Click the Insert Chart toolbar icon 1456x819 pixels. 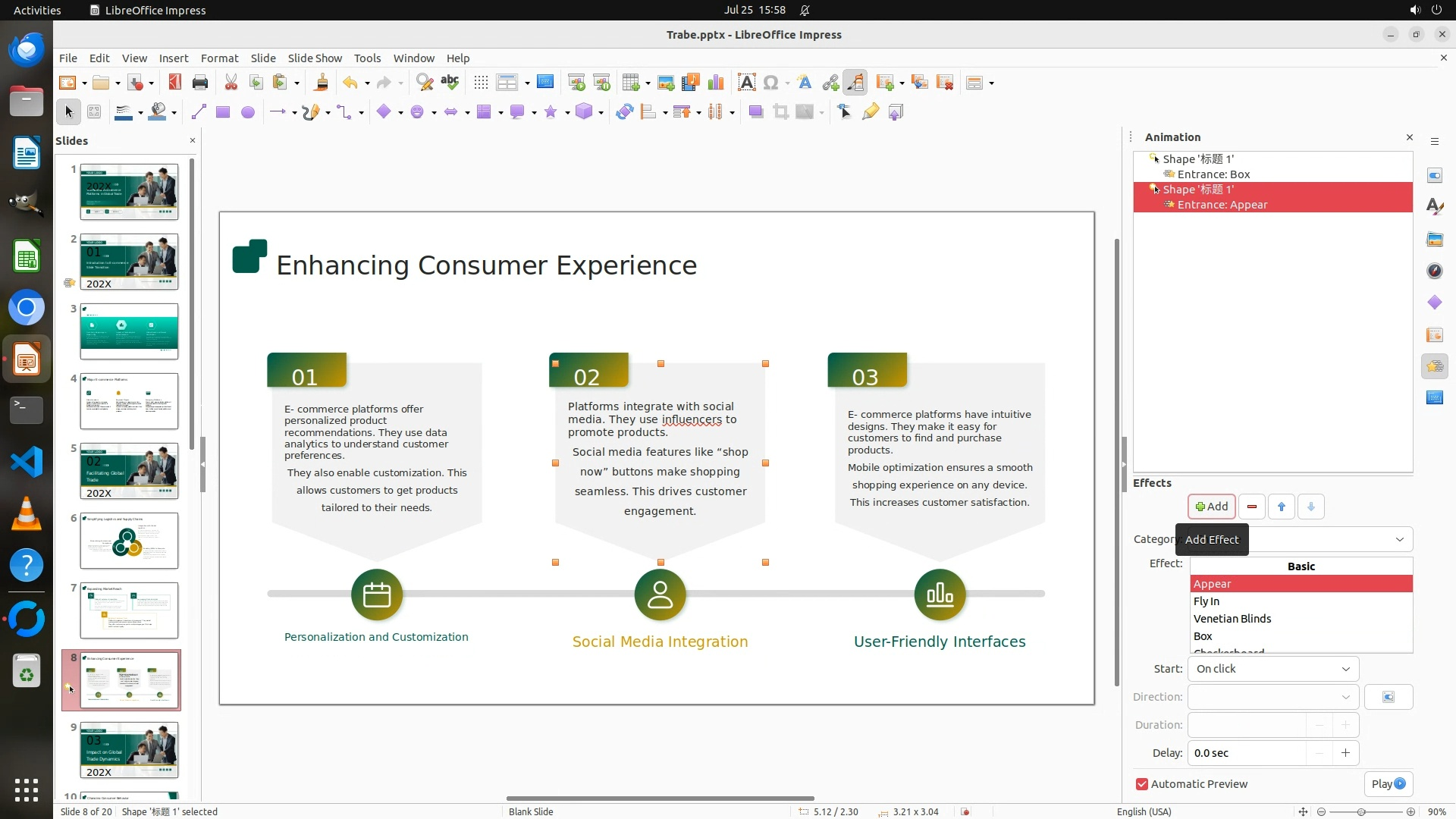[715, 83]
